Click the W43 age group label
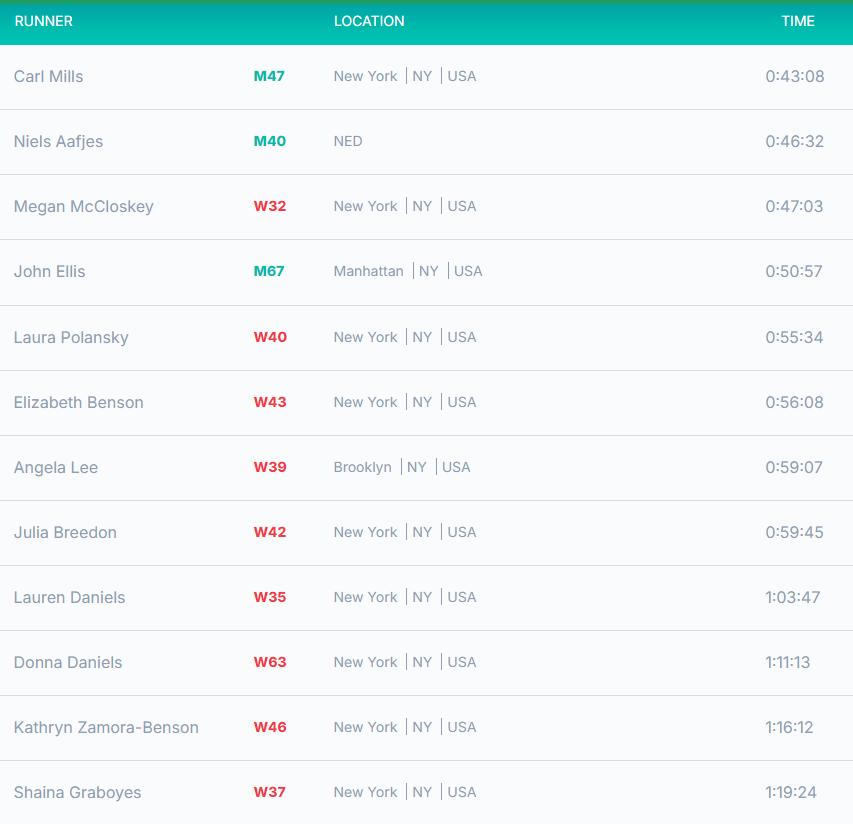The height and width of the screenshot is (824, 853). [x=270, y=402]
